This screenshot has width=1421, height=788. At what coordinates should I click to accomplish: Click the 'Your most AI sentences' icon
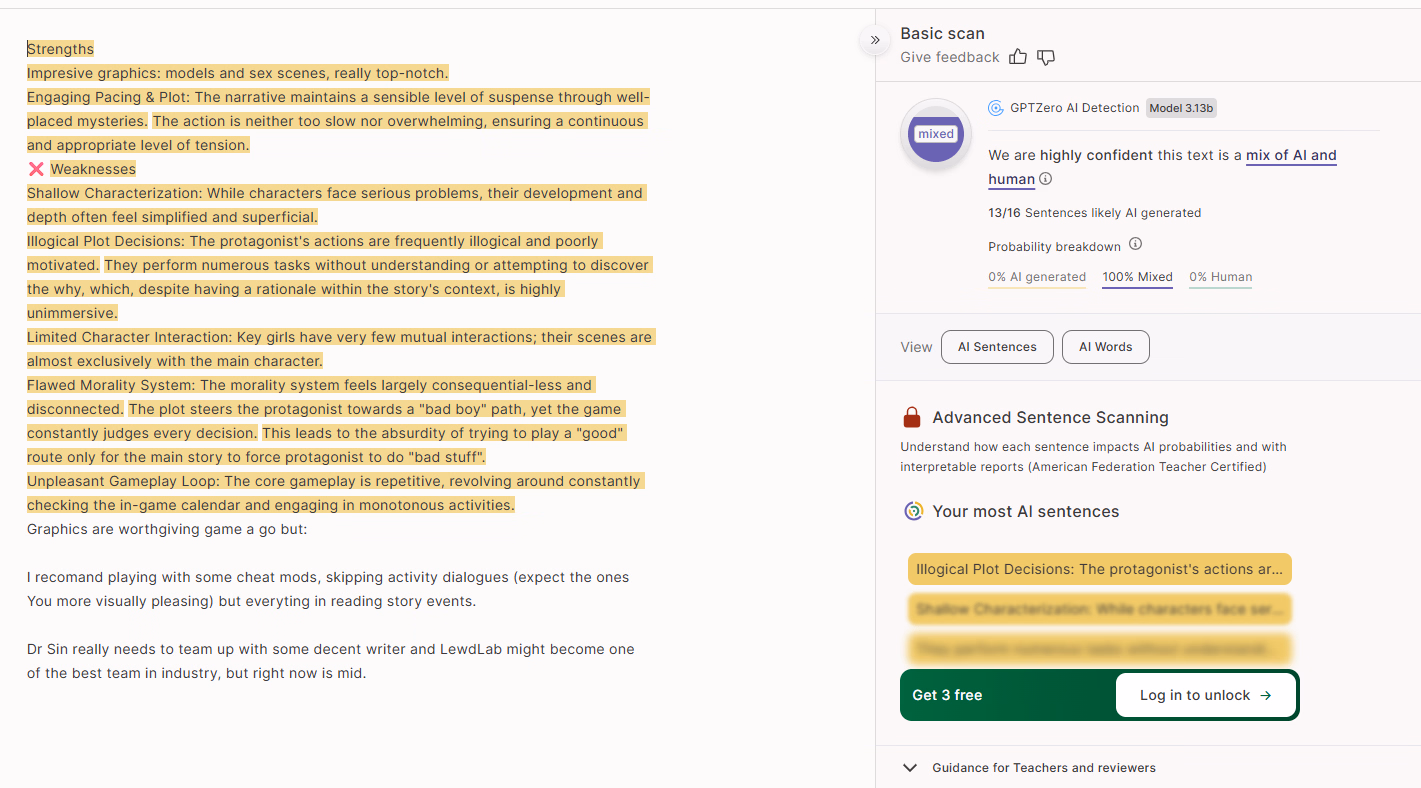913,511
